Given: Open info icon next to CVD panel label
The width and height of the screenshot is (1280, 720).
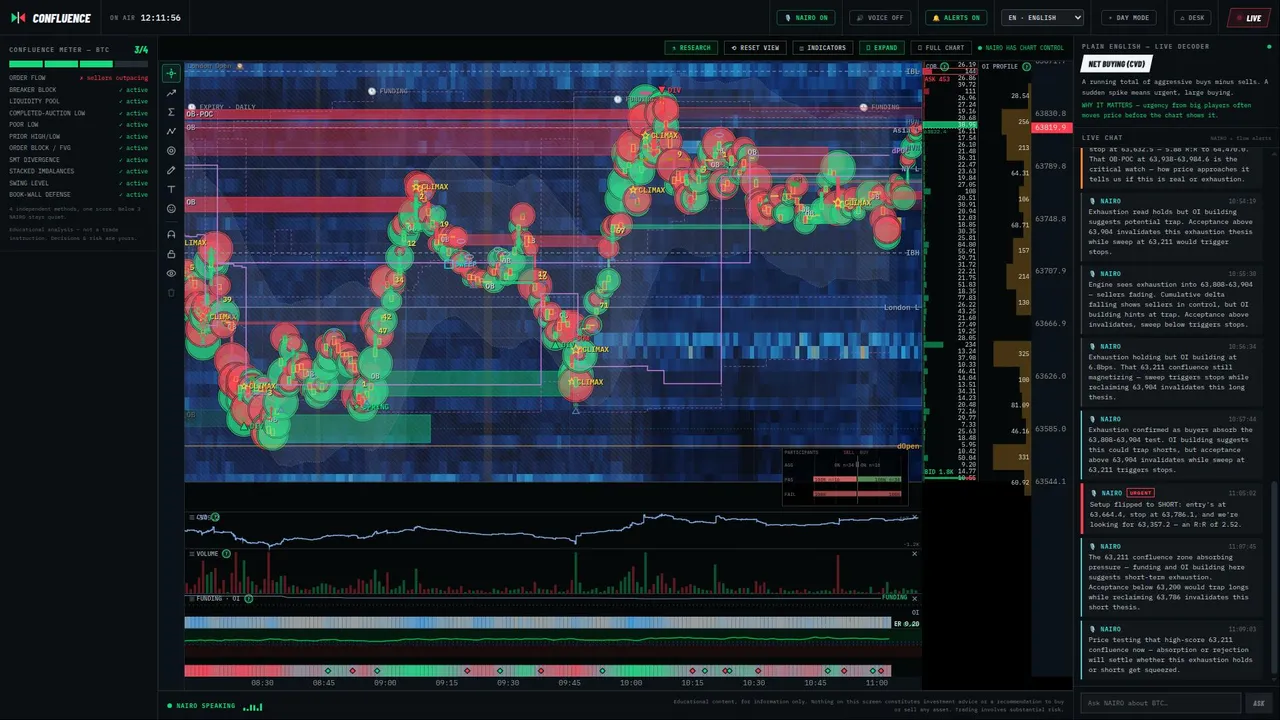Looking at the screenshot, I should (x=215, y=517).
